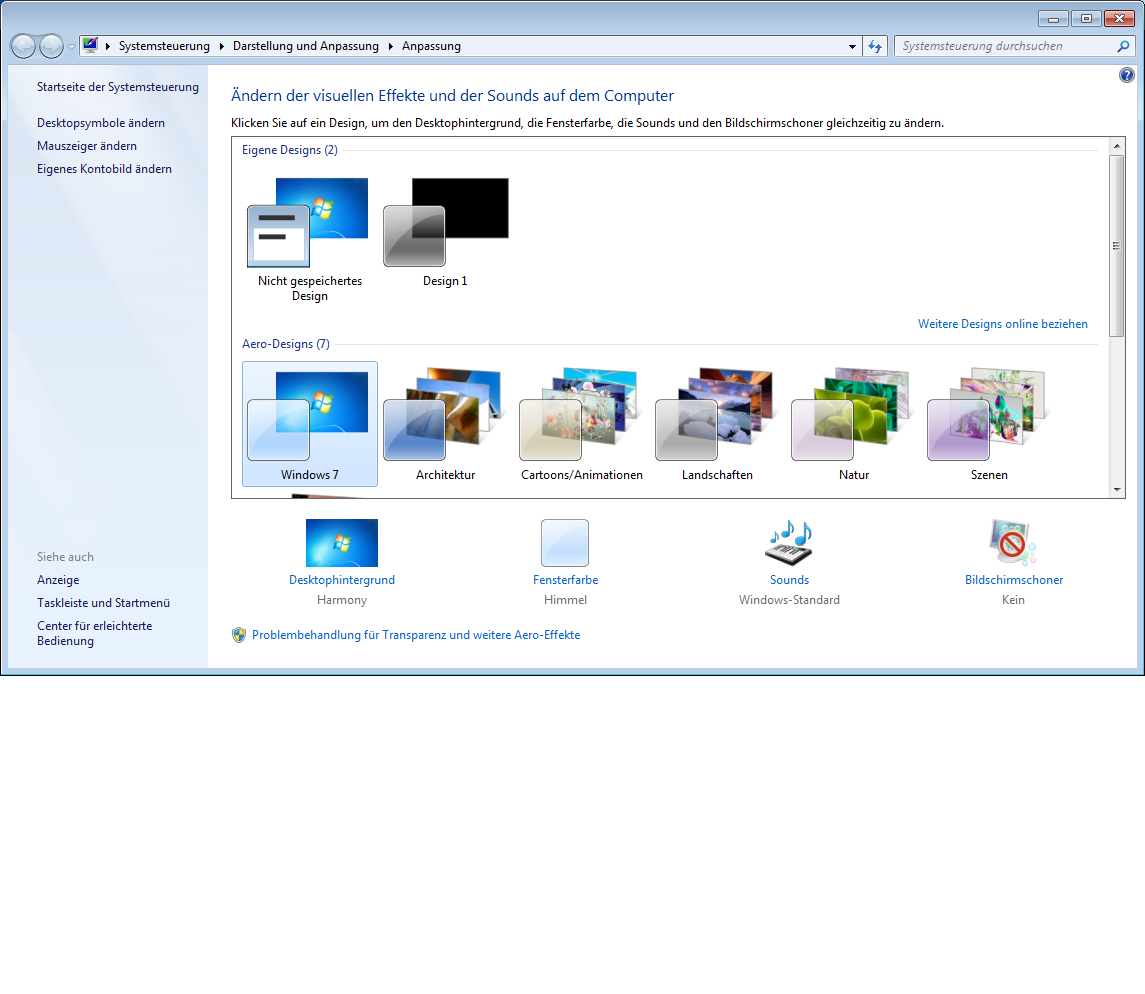Image resolution: width=1145 pixels, height=994 pixels.
Task: Open Mauszeiger ändern
Action: click(87, 146)
